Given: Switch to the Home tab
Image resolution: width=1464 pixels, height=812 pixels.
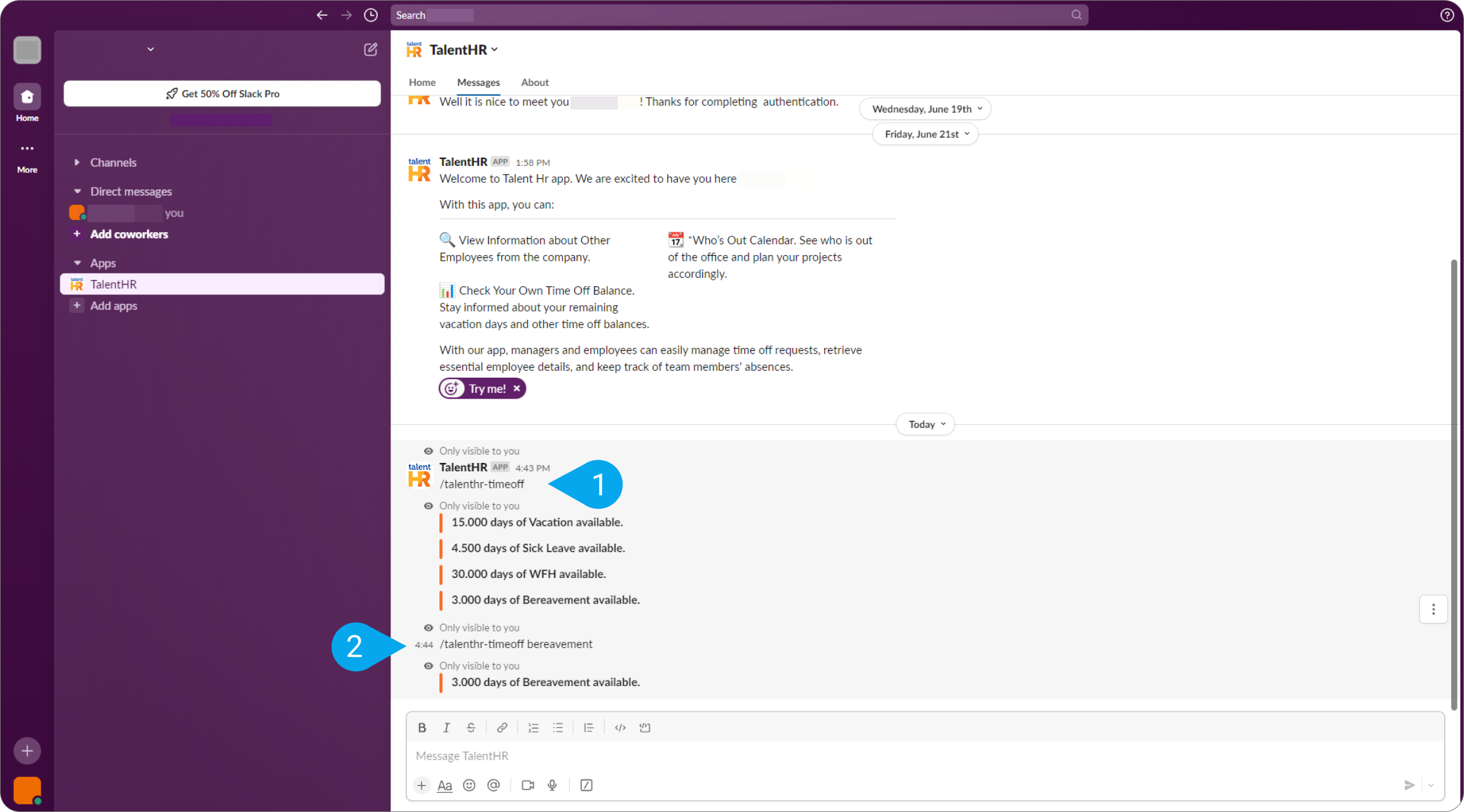Looking at the screenshot, I should click(x=422, y=83).
